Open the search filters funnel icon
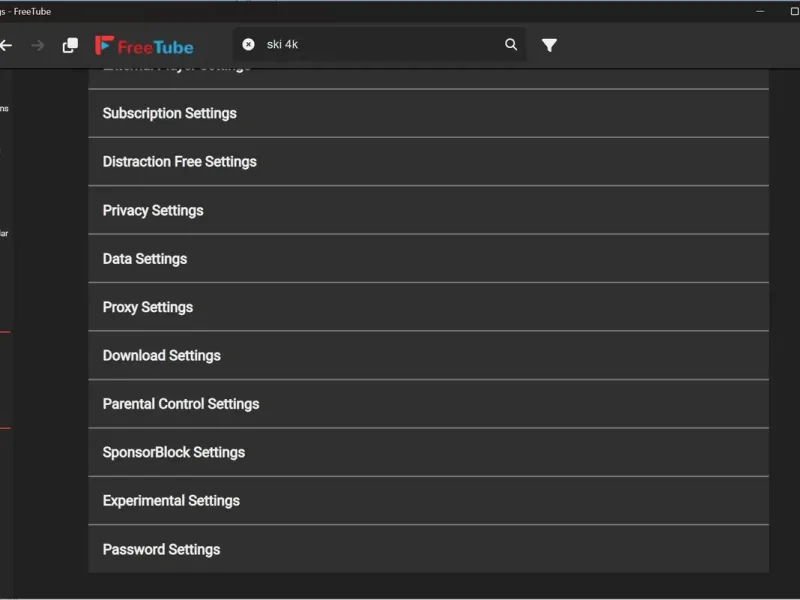The height and width of the screenshot is (600, 800). [549, 45]
